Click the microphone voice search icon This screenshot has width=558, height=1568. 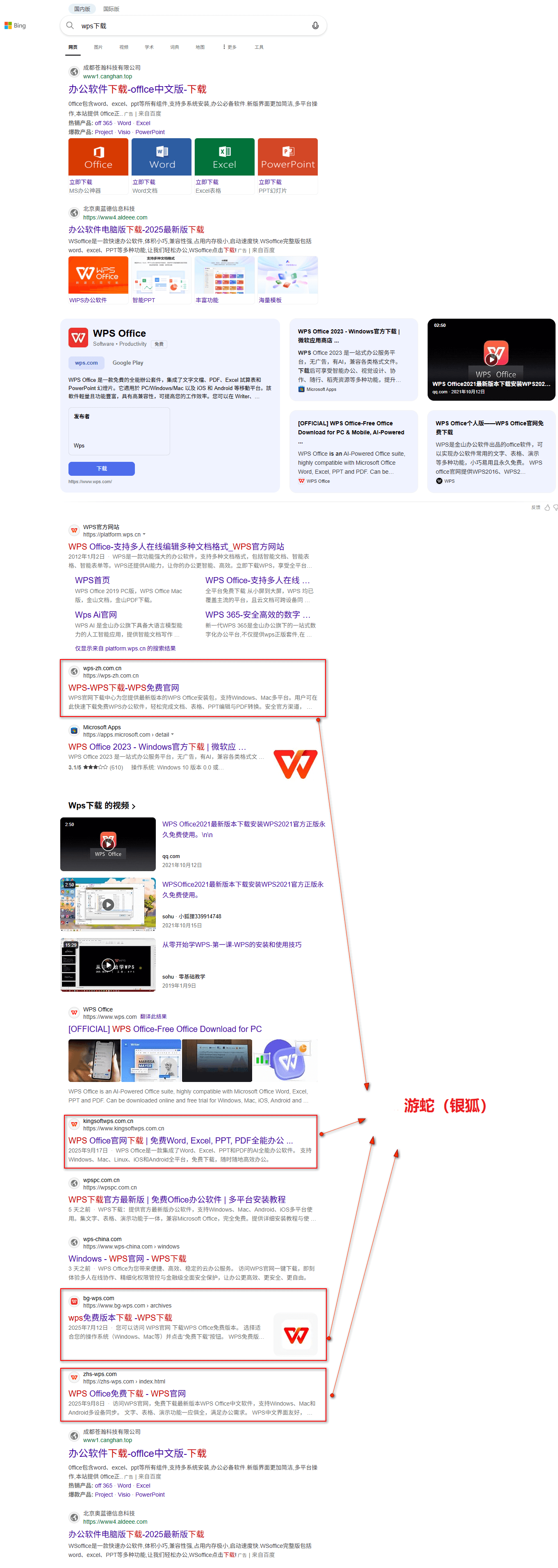click(x=314, y=25)
